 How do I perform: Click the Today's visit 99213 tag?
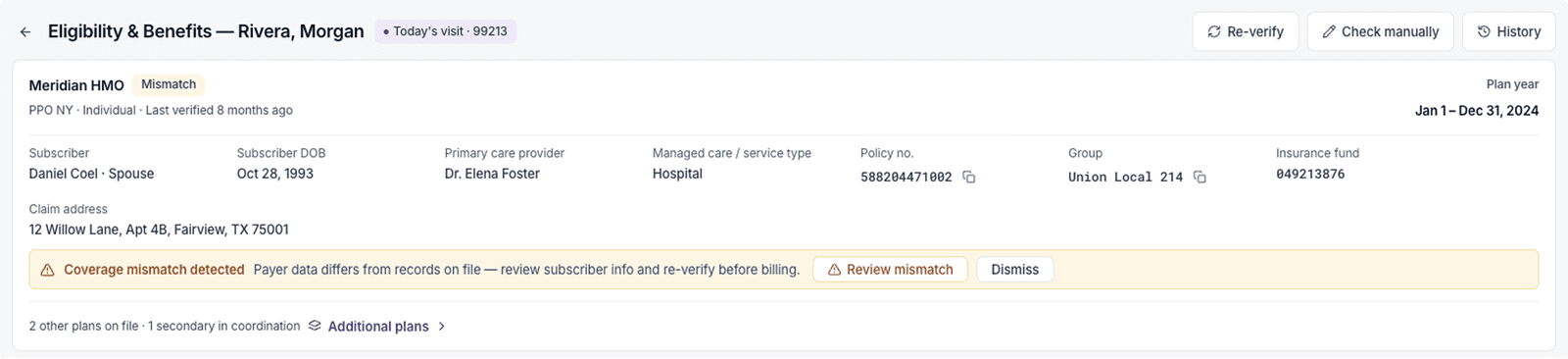[445, 31]
